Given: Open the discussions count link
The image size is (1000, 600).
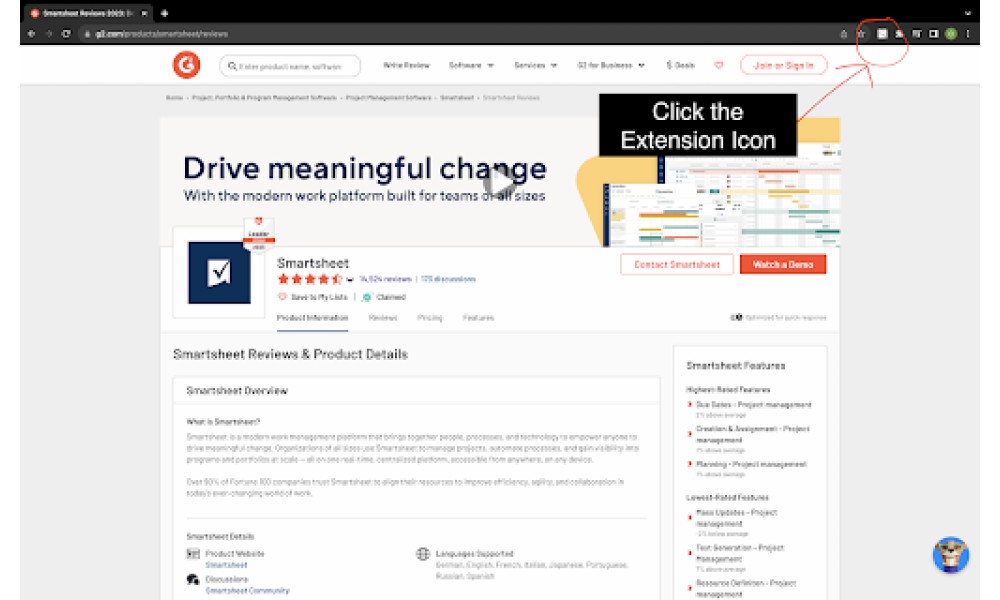Looking at the screenshot, I should (x=448, y=279).
